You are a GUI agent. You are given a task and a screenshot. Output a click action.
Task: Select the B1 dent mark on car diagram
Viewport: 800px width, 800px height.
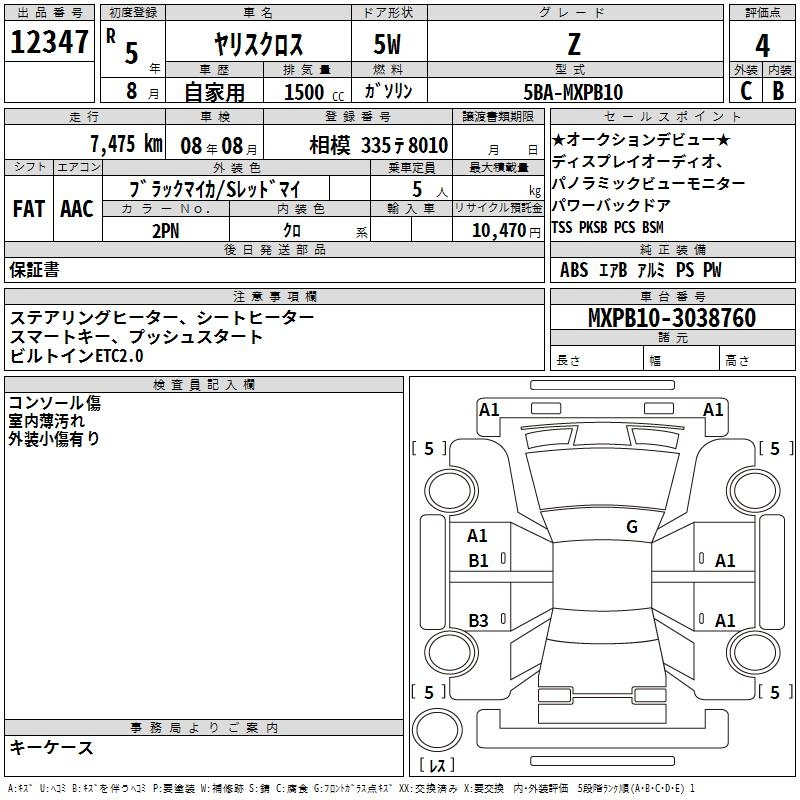coord(478,561)
